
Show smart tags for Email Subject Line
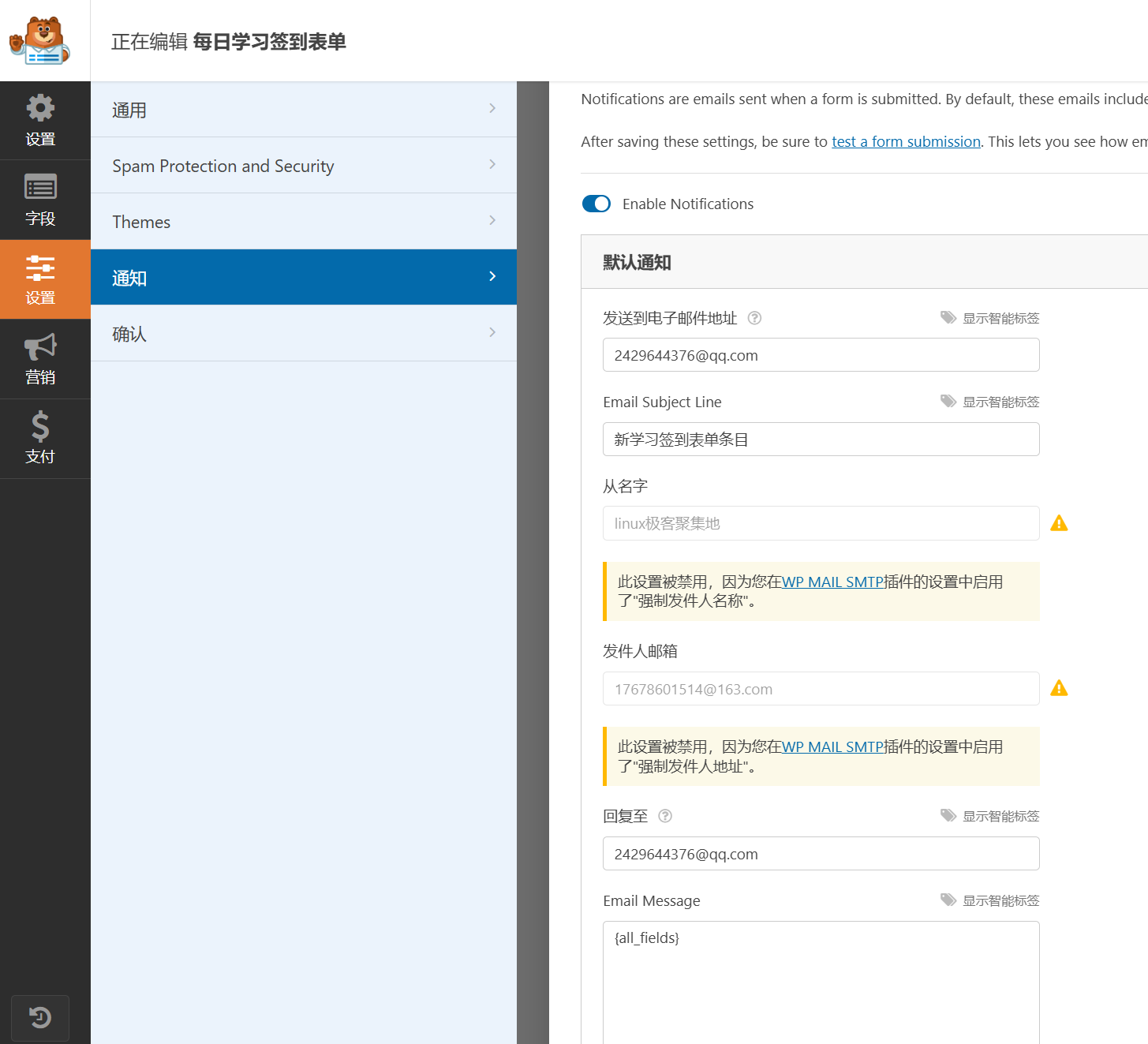point(990,402)
